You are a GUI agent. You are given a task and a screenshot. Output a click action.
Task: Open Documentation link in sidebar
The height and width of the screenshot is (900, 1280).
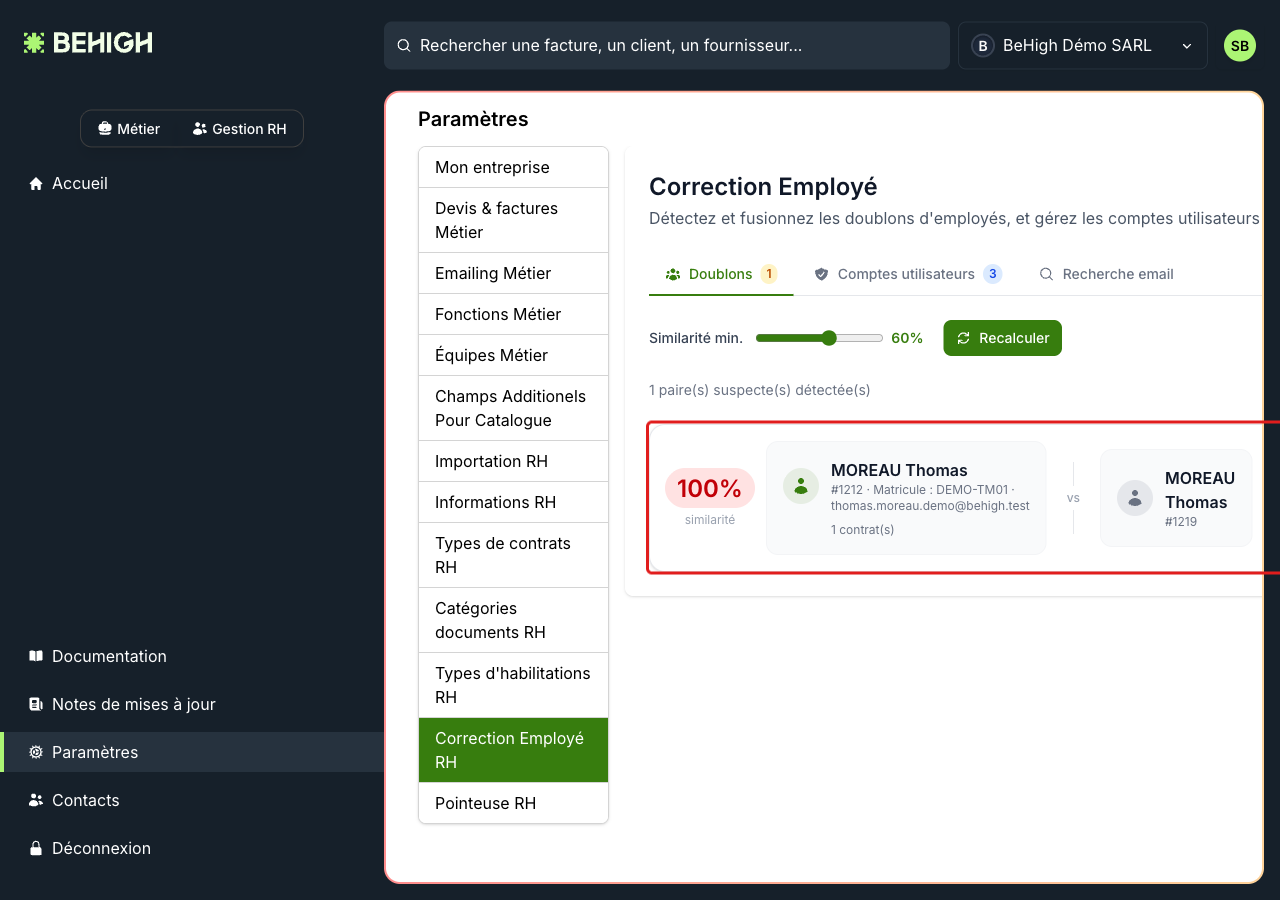(192, 656)
